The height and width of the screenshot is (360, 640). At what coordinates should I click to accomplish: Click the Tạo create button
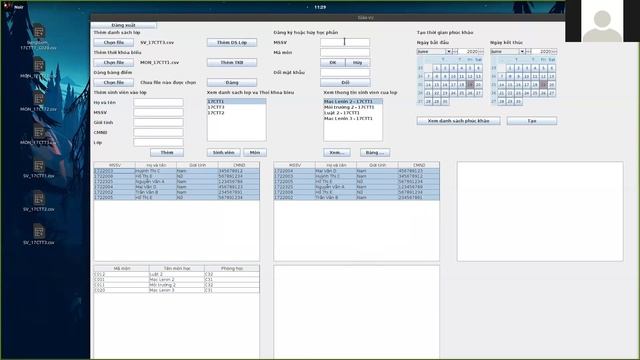[532, 121]
